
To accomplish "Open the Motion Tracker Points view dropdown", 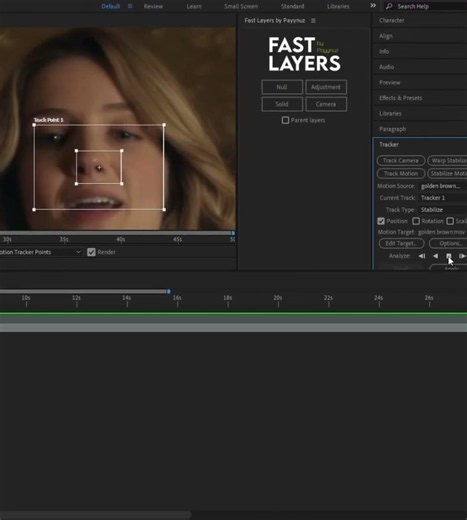I will (41, 252).
